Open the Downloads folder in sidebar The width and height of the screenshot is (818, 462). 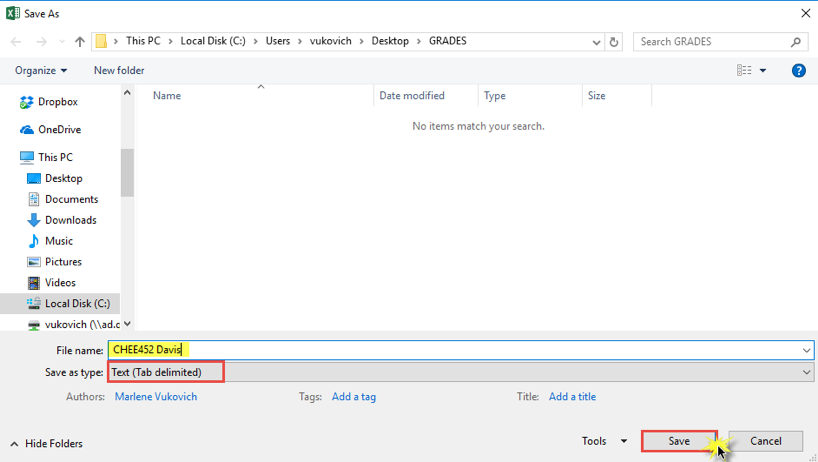[70, 220]
